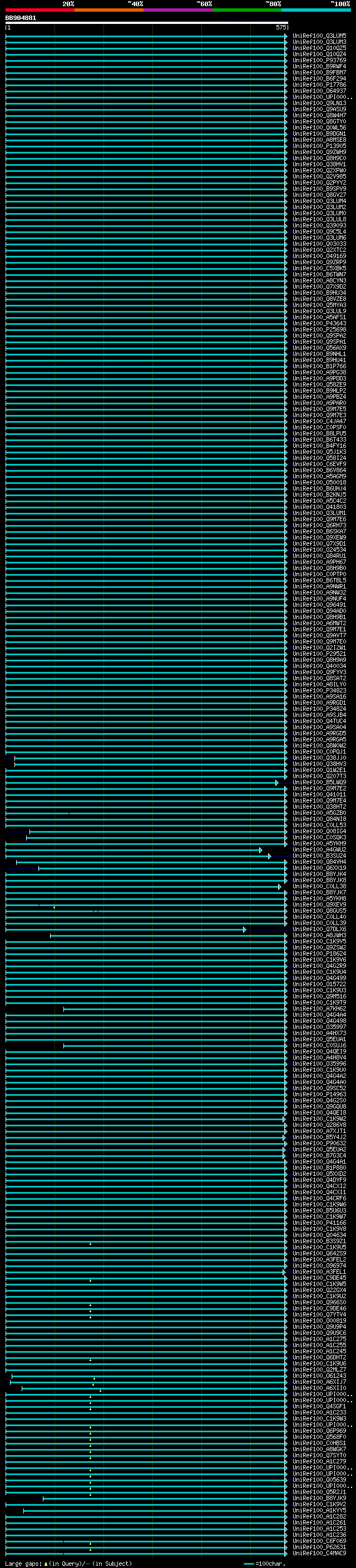356x1568 pixels.
Task: Click the orange ~40% identity legend segment
Action: coord(109,10)
